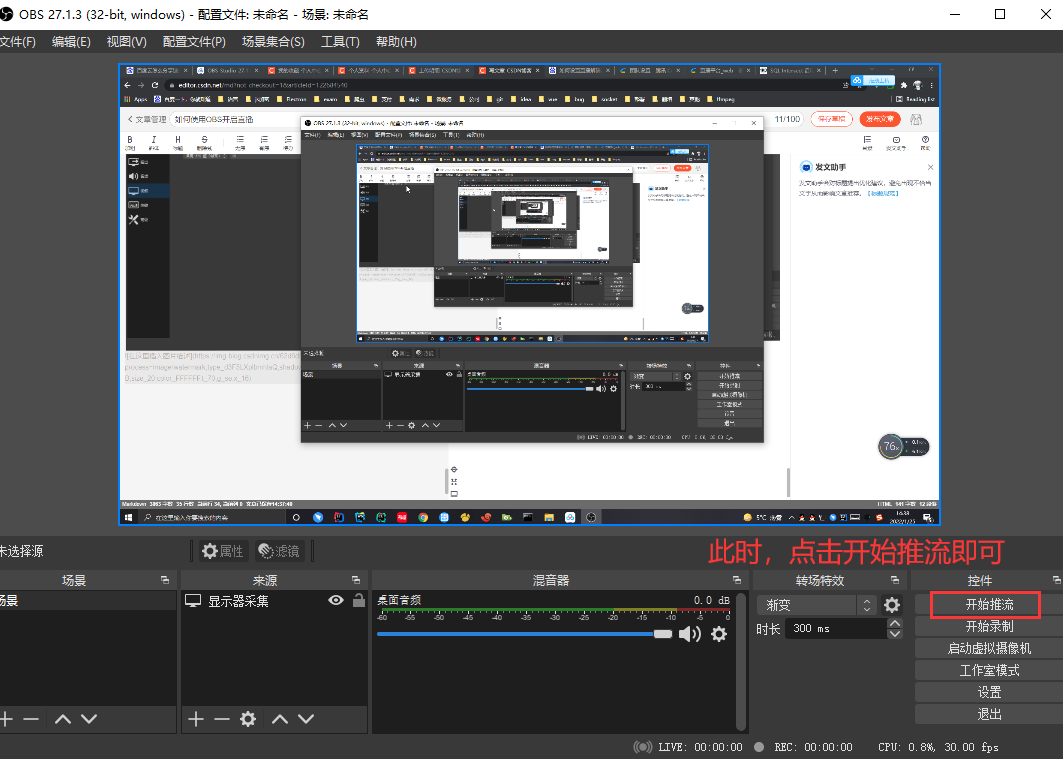Open transition properties gear next to 渐变
1063x759 pixels.
892,604
